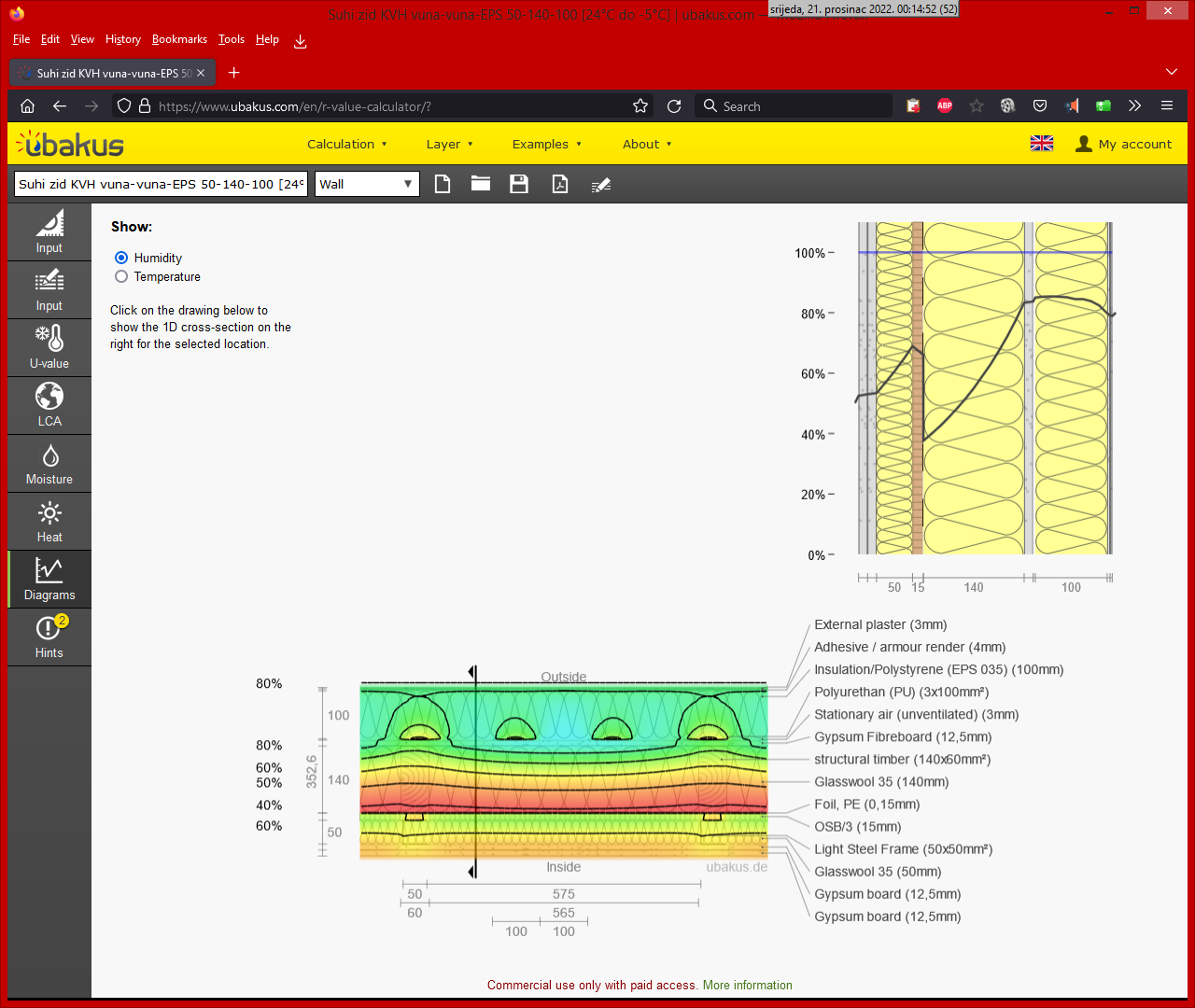Expand the Examples dropdown menu
Screen dimensions: 1195x1008
point(547,144)
